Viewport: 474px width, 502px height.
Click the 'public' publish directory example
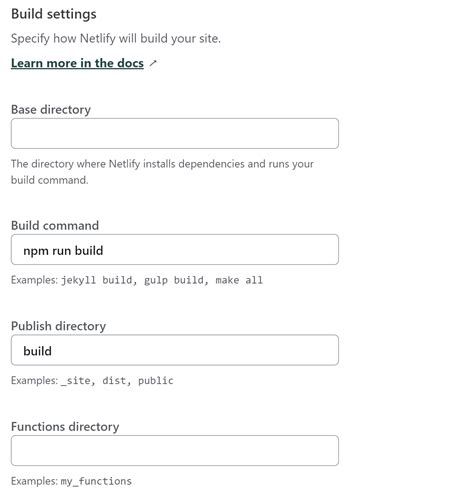(156, 381)
